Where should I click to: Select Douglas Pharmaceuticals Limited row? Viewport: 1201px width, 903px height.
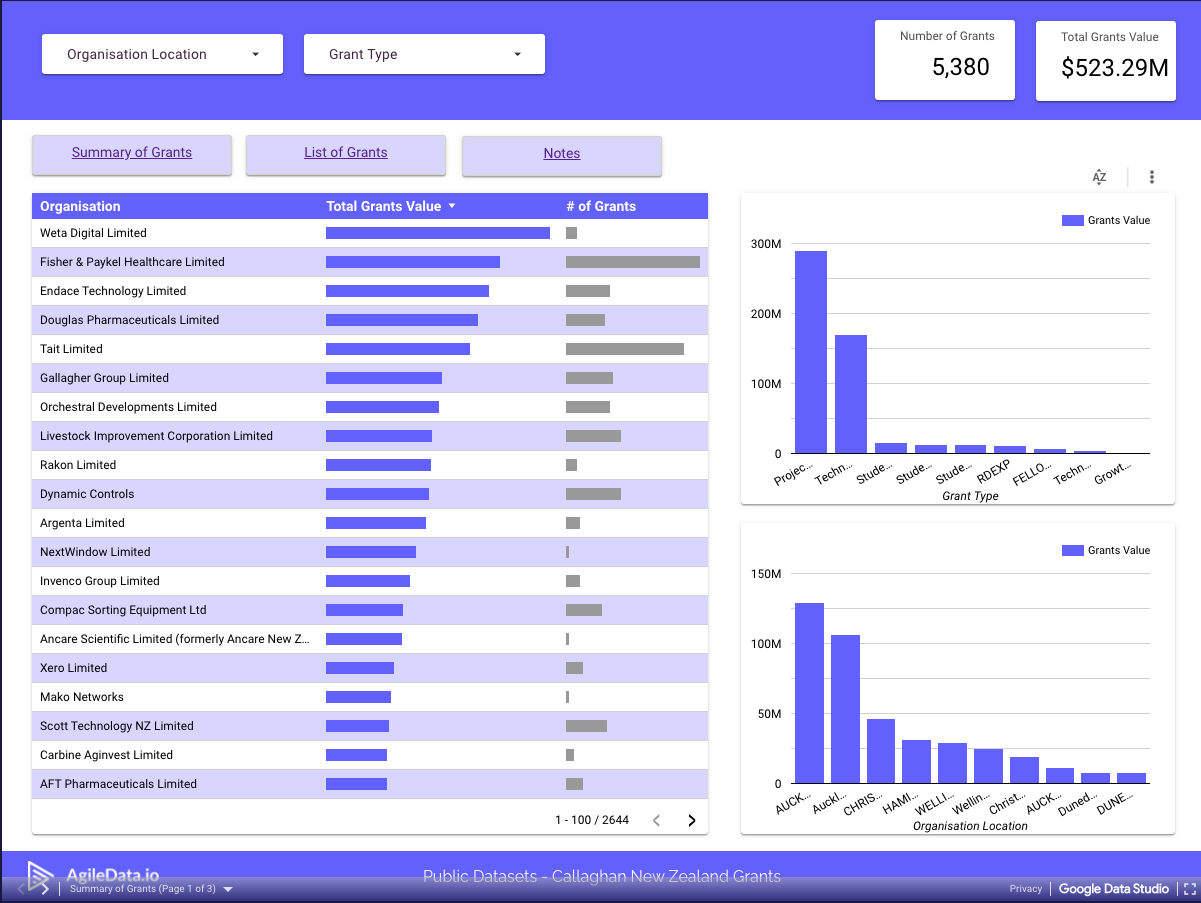(370, 320)
